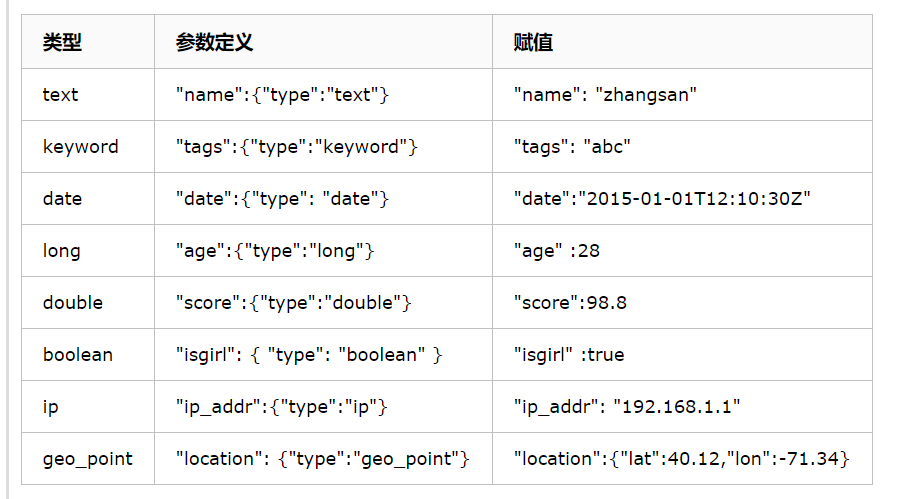Select the ip type cell
The width and height of the screenshot is (912, 499).
point(88,407)
